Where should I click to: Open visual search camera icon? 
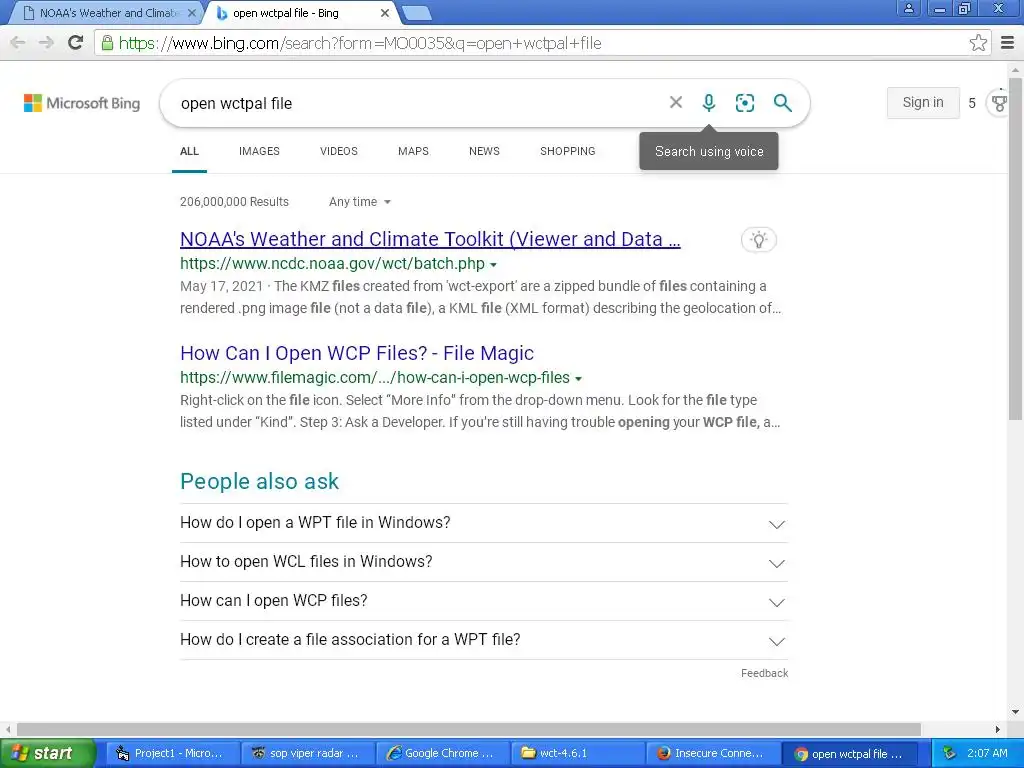(744, 103)
